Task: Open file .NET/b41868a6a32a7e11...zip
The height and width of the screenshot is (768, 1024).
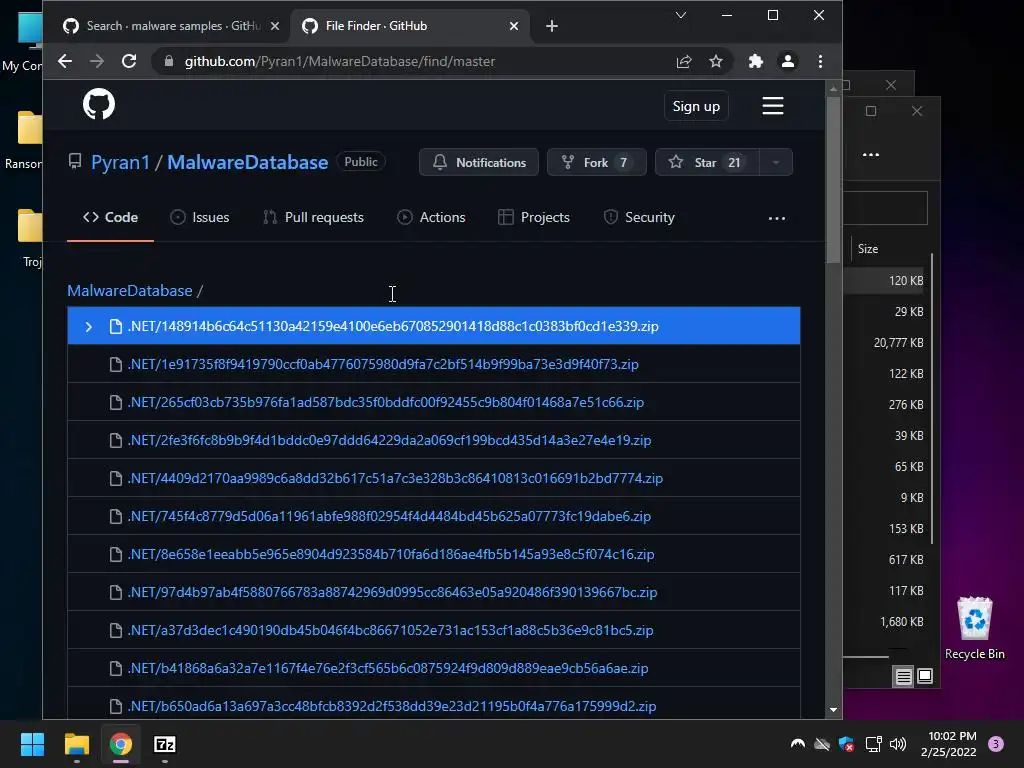Action: 434,668
